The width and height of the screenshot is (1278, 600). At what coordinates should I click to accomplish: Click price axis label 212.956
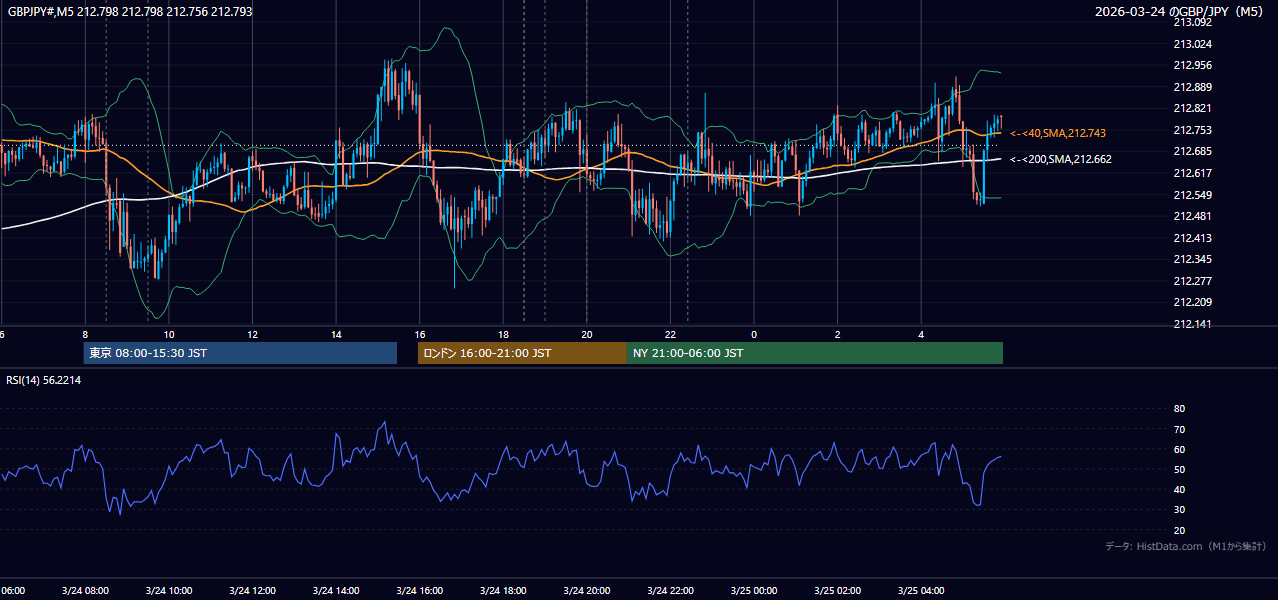click(1192, 65)
